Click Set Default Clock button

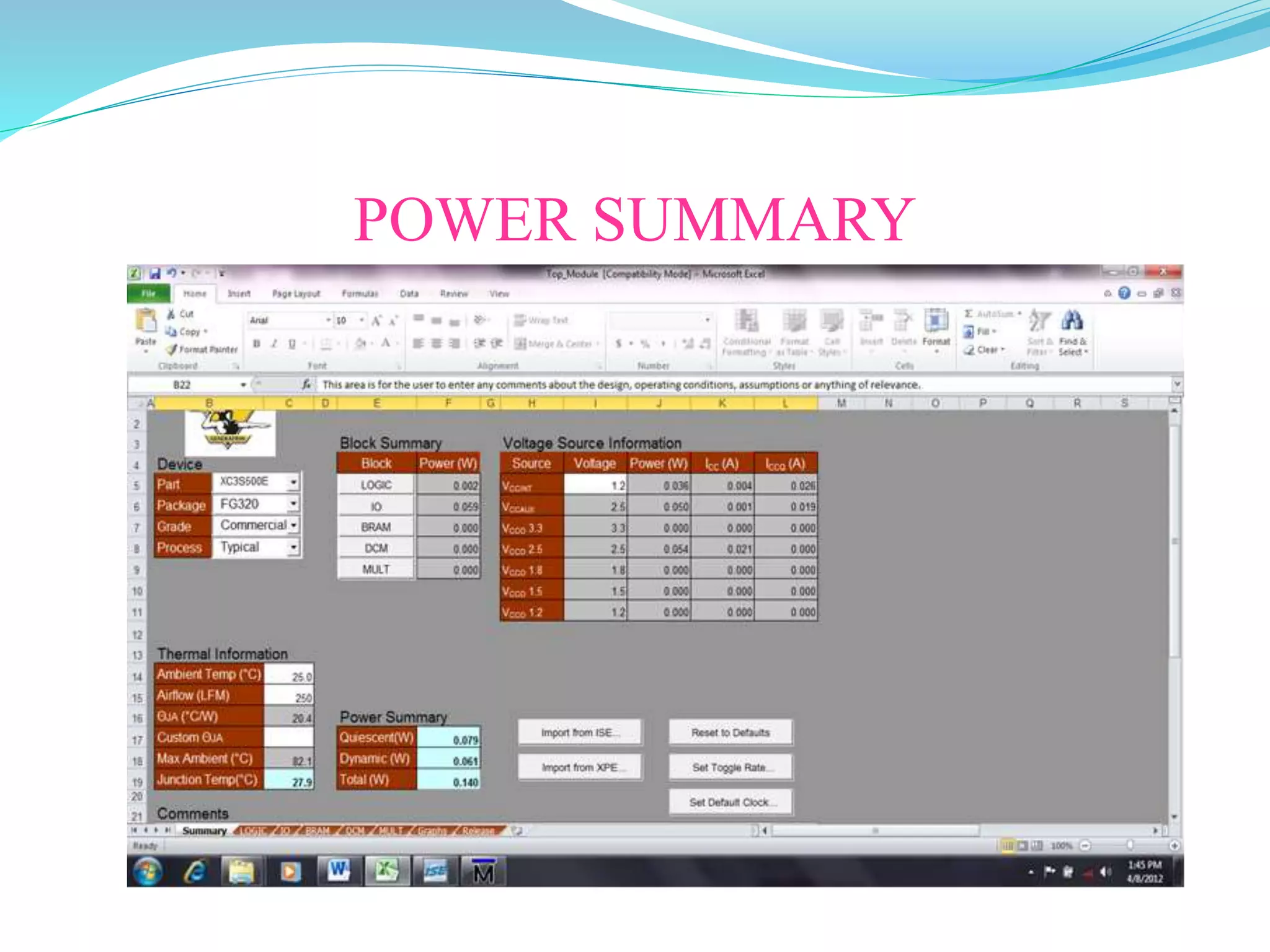coord(730,802)
